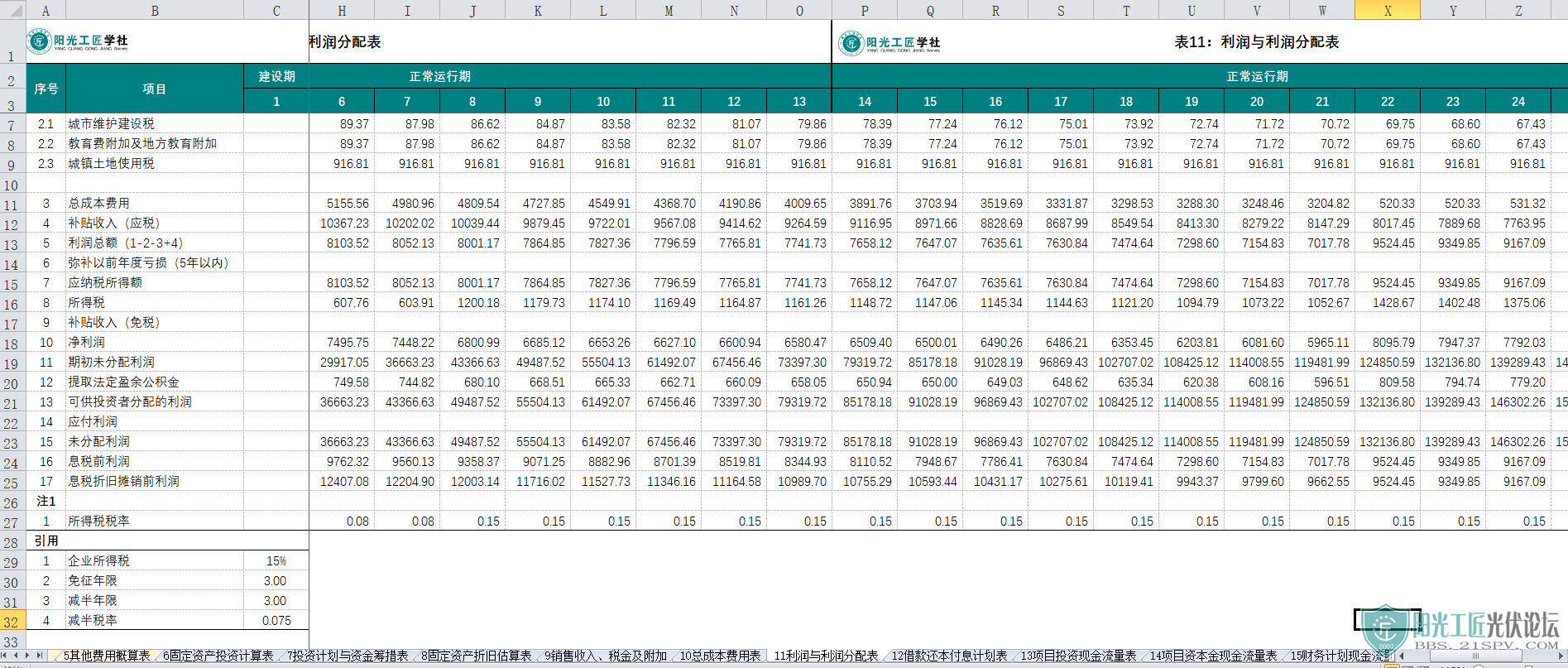Screen dimensions: 1568x668
Task: Select the 教育费附加及地方教育附加 cell
Action: (155, 144)
